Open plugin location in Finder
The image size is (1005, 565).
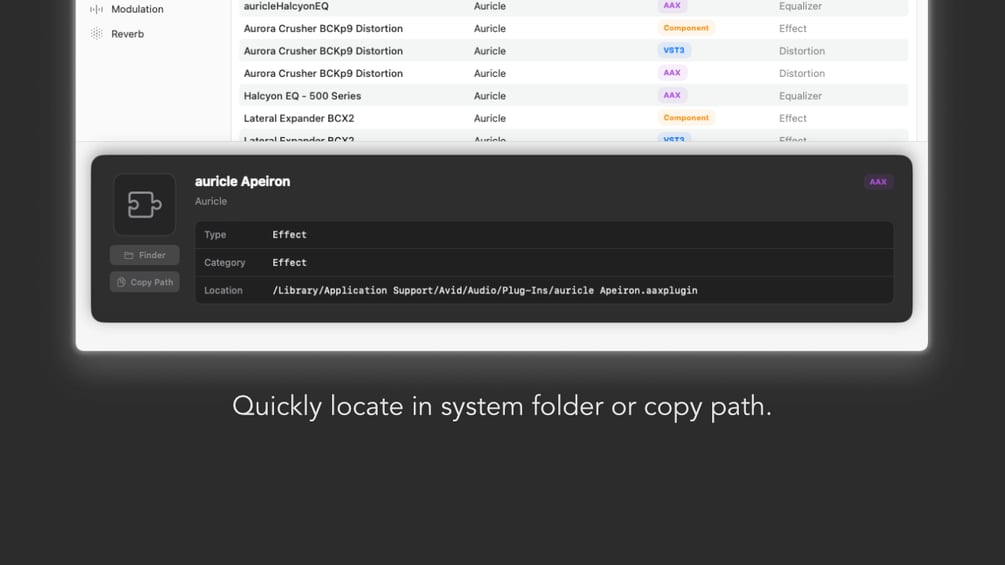point(144,255)
